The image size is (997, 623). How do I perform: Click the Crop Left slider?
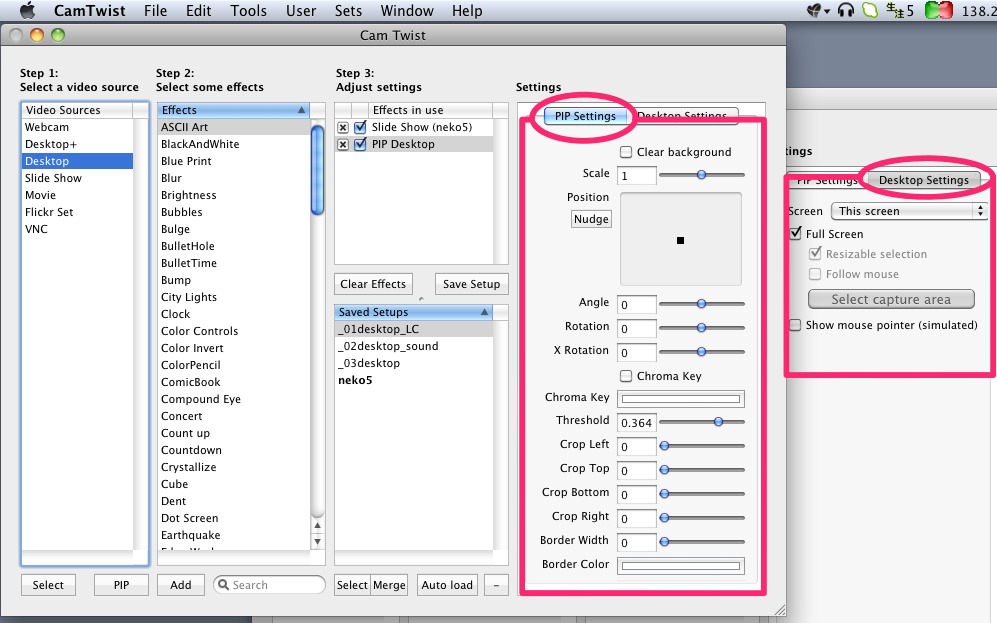tap(701, 446)
